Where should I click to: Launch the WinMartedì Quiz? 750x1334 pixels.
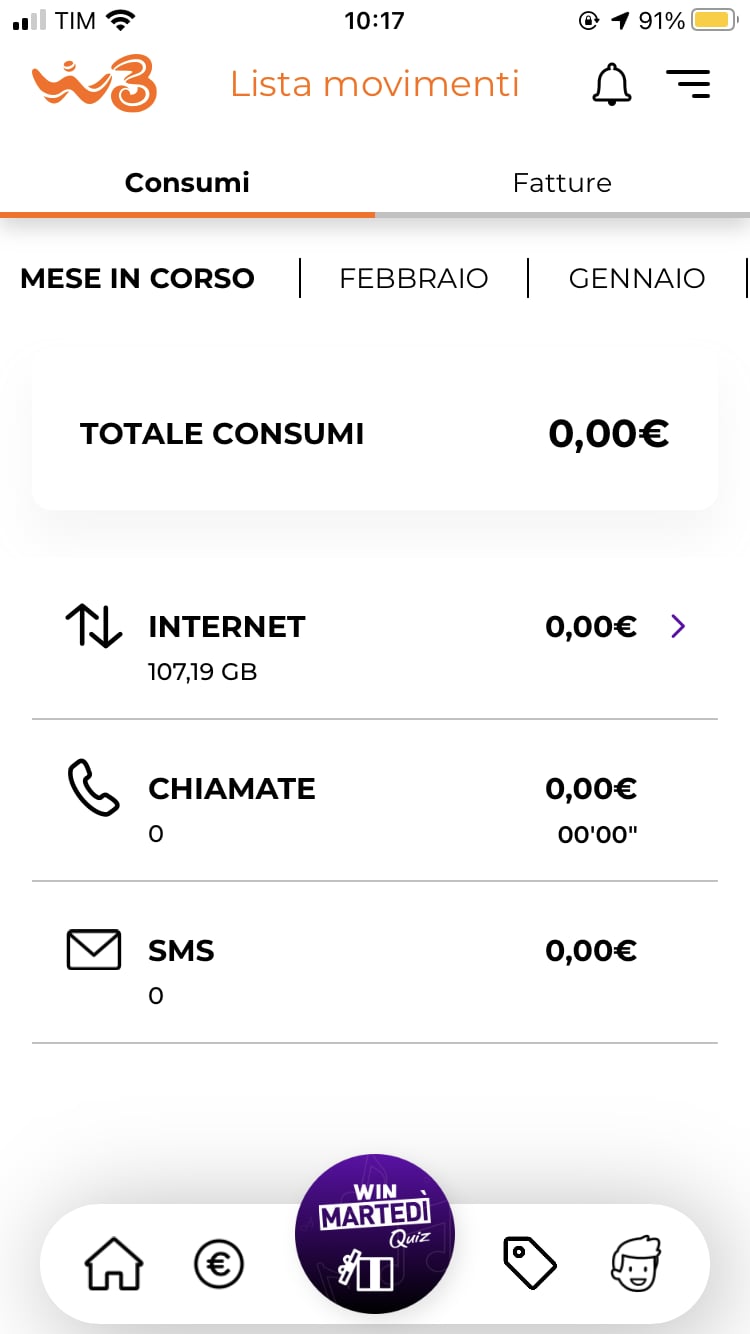(x=375, y=1233)
